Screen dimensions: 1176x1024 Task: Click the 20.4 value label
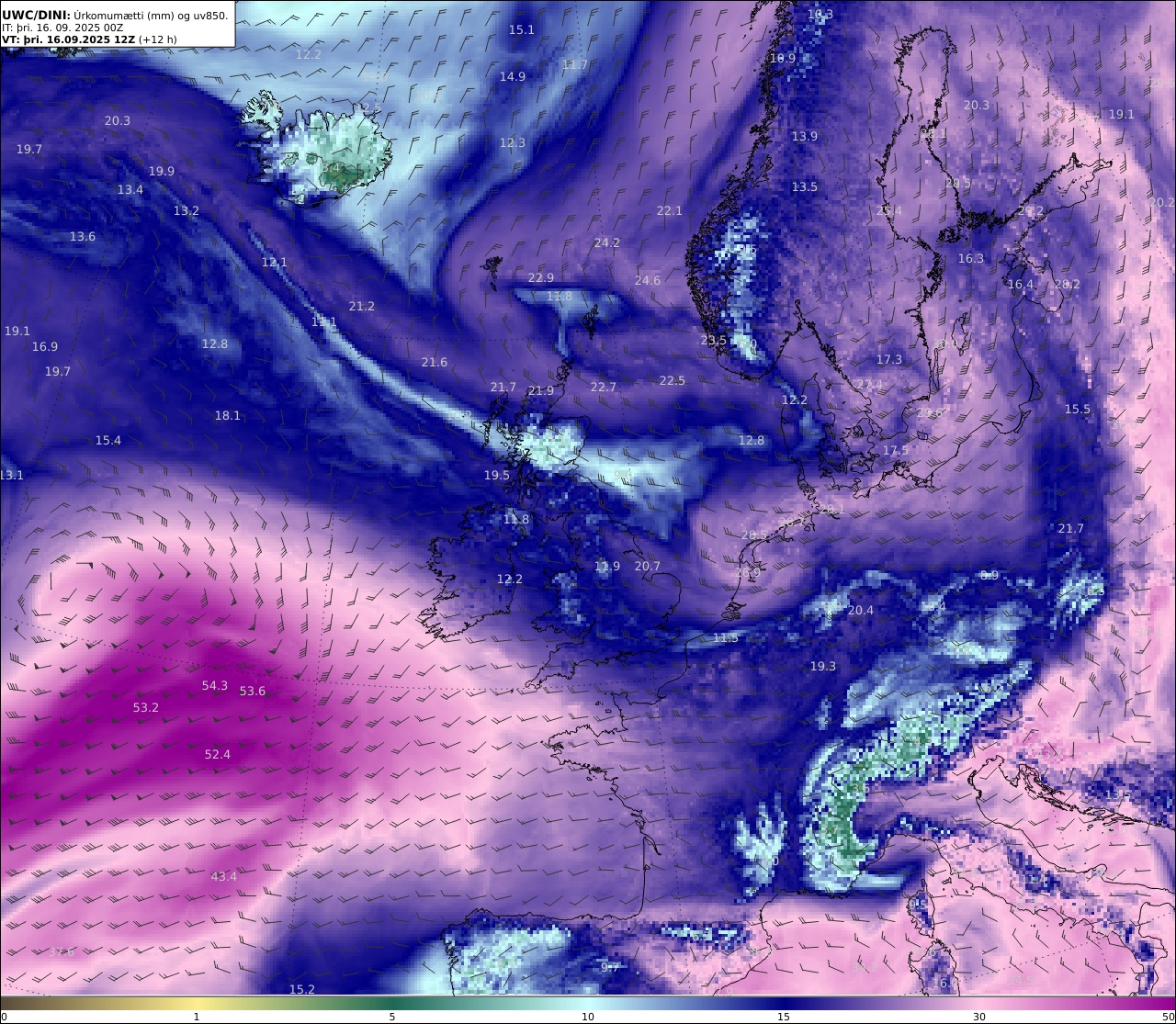(x=861, y=611)
